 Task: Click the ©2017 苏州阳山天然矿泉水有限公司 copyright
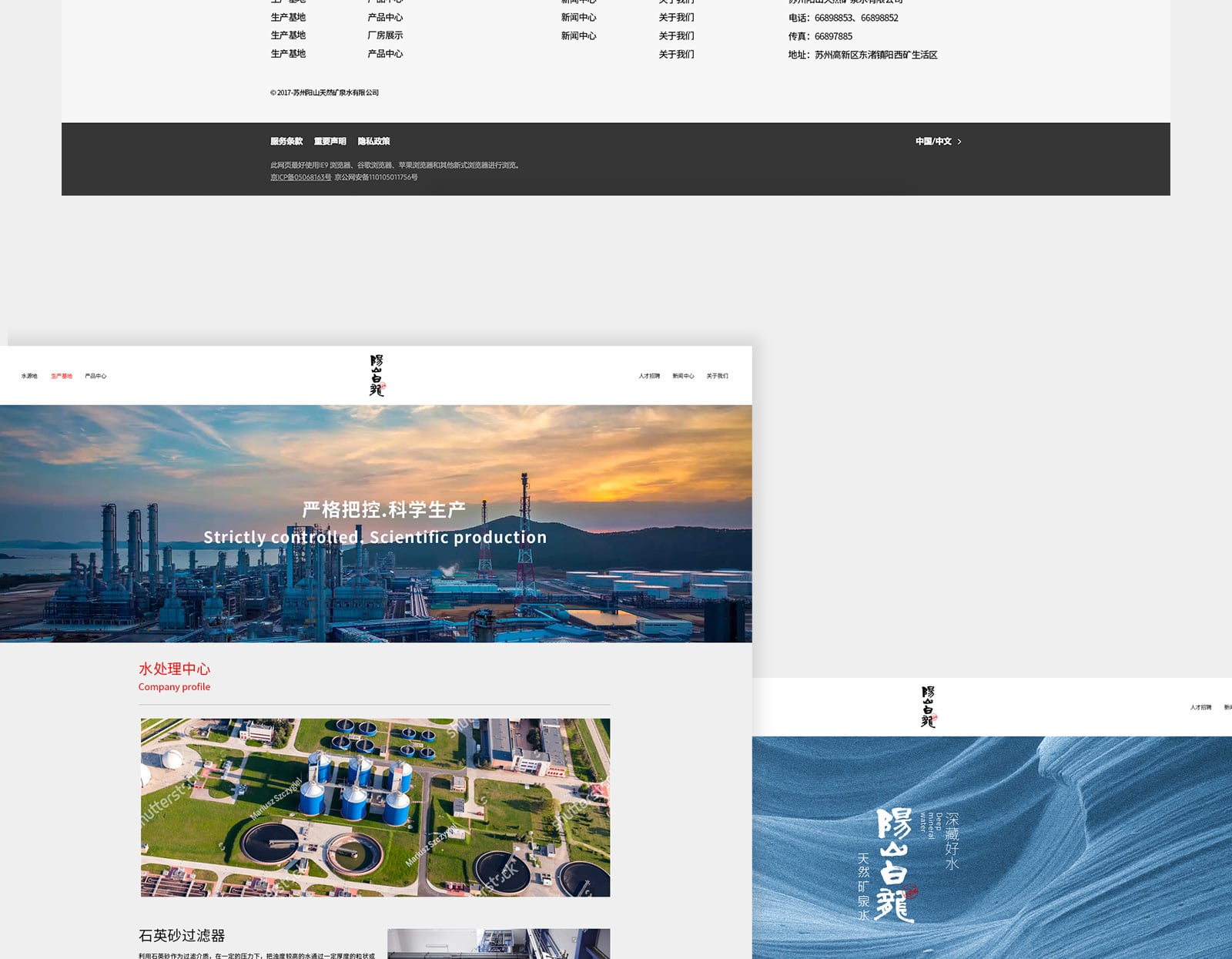pos(324,92)
